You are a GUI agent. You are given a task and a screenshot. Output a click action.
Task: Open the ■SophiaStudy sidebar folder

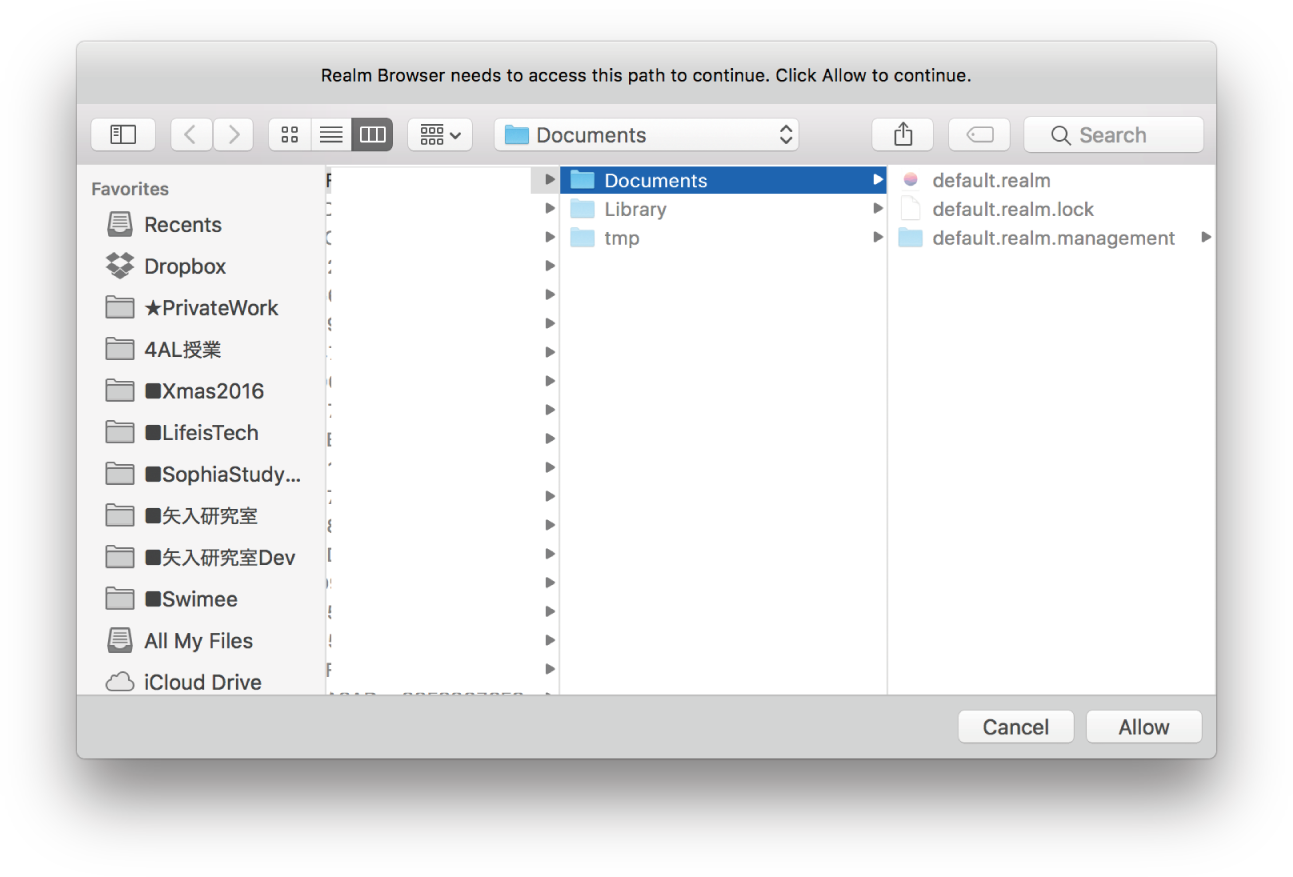pyautogui.click(x=222, y=475)
